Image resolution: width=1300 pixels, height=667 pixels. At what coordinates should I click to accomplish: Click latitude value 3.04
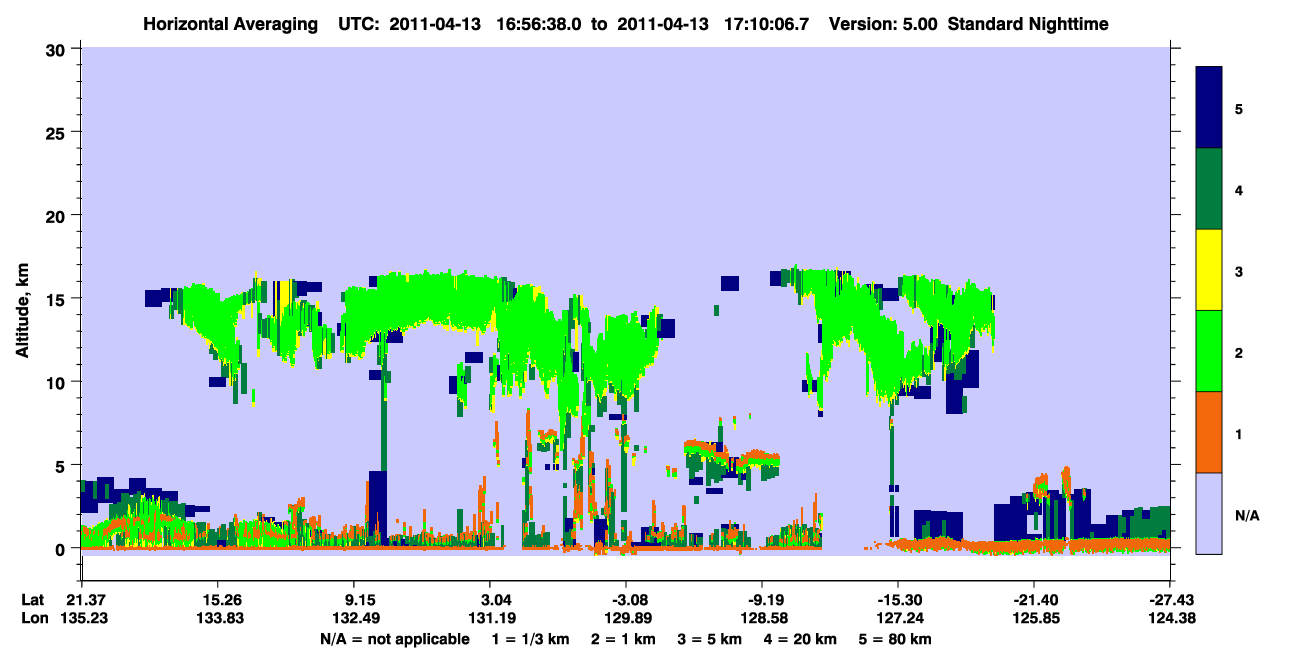pyautogui.click(x=492, y=600)
